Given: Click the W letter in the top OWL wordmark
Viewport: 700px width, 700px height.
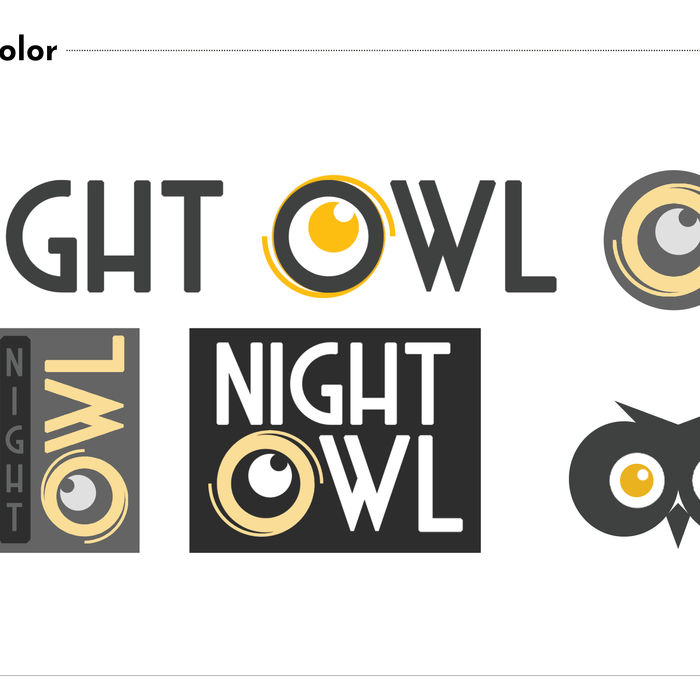Looking at the screenshot, I should tap(443, 236).
